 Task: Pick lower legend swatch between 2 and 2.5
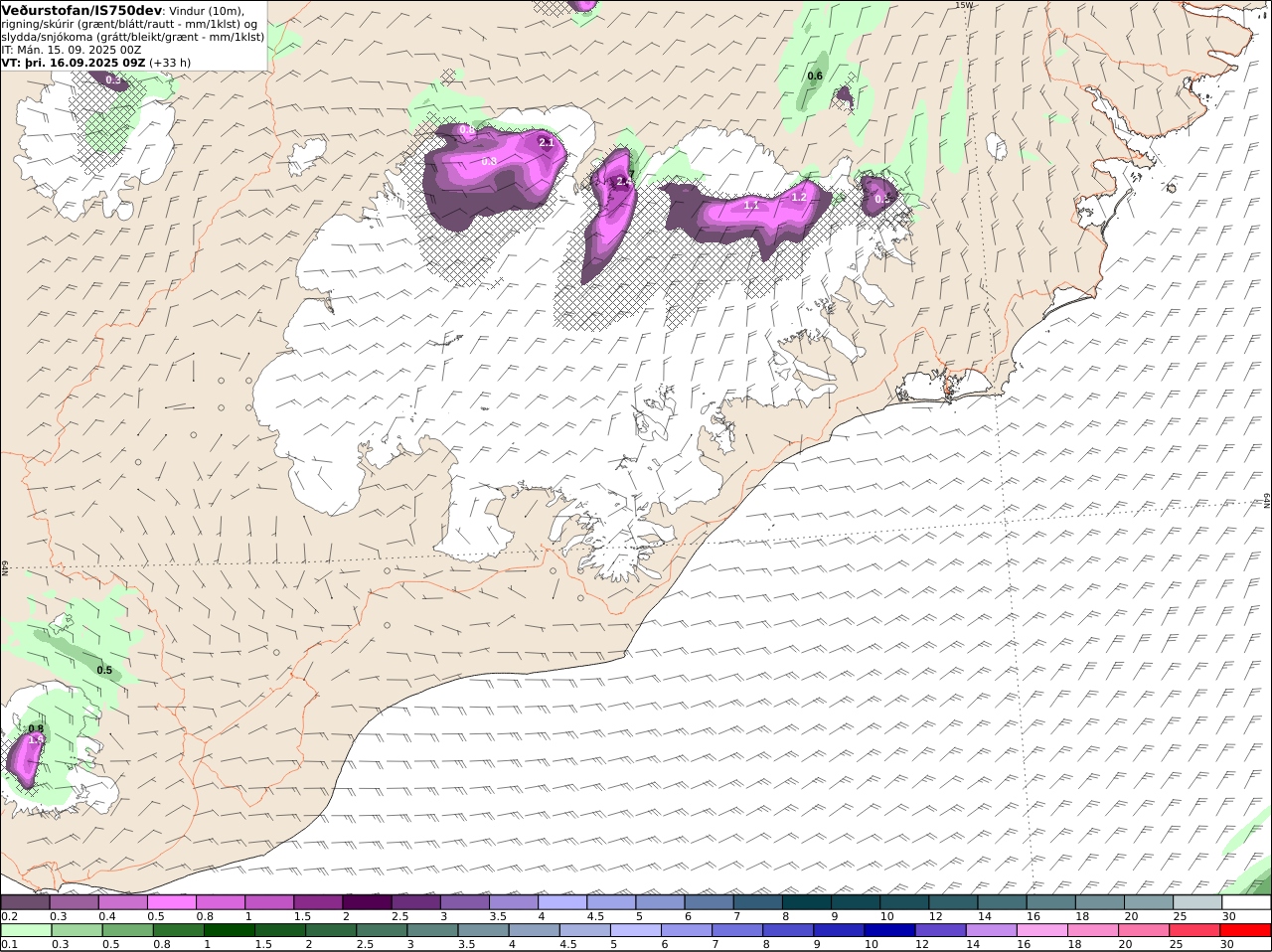click(x=330, y=930)
